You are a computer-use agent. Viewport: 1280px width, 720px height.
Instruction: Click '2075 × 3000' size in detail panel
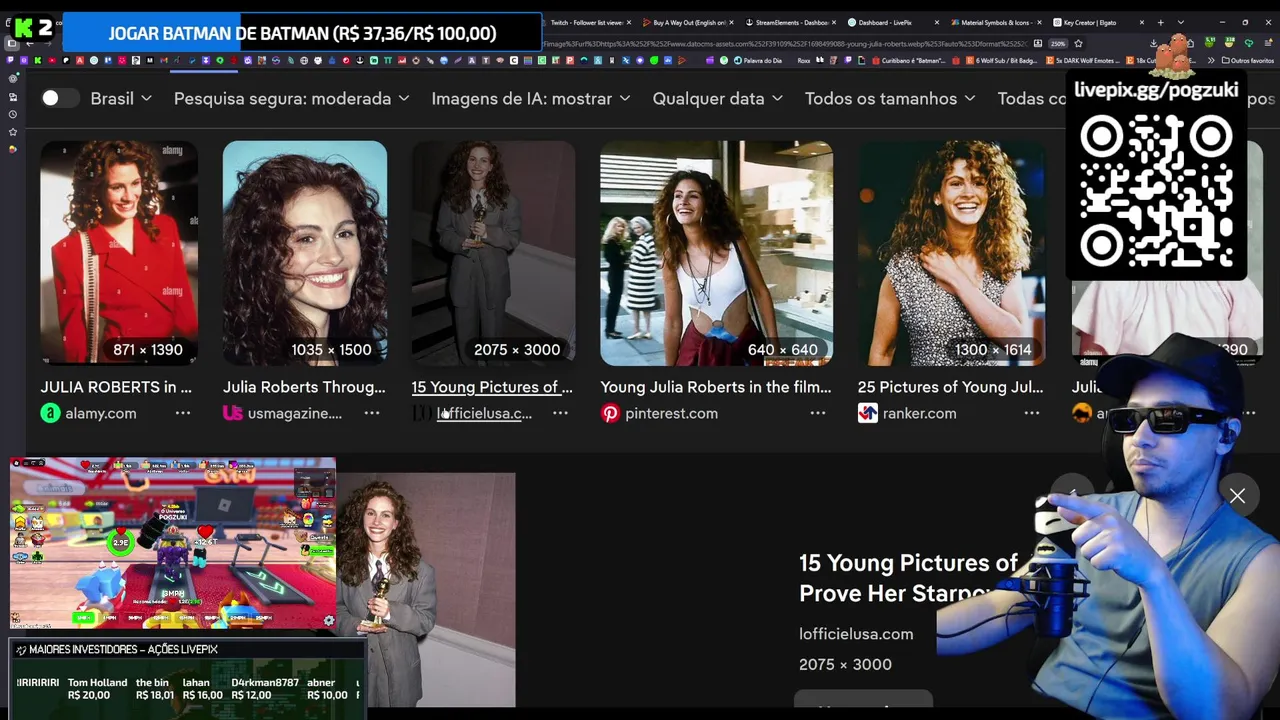pyautogui.click(x=845, y=664)
